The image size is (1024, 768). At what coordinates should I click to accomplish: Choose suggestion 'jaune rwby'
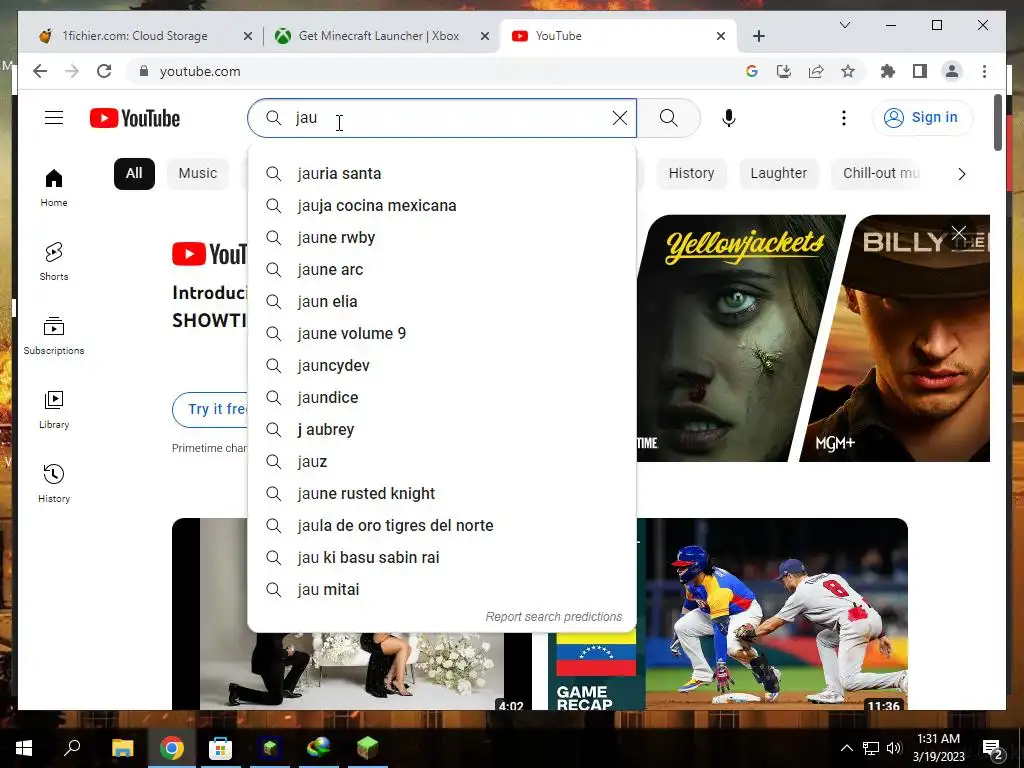click(441, 238)
